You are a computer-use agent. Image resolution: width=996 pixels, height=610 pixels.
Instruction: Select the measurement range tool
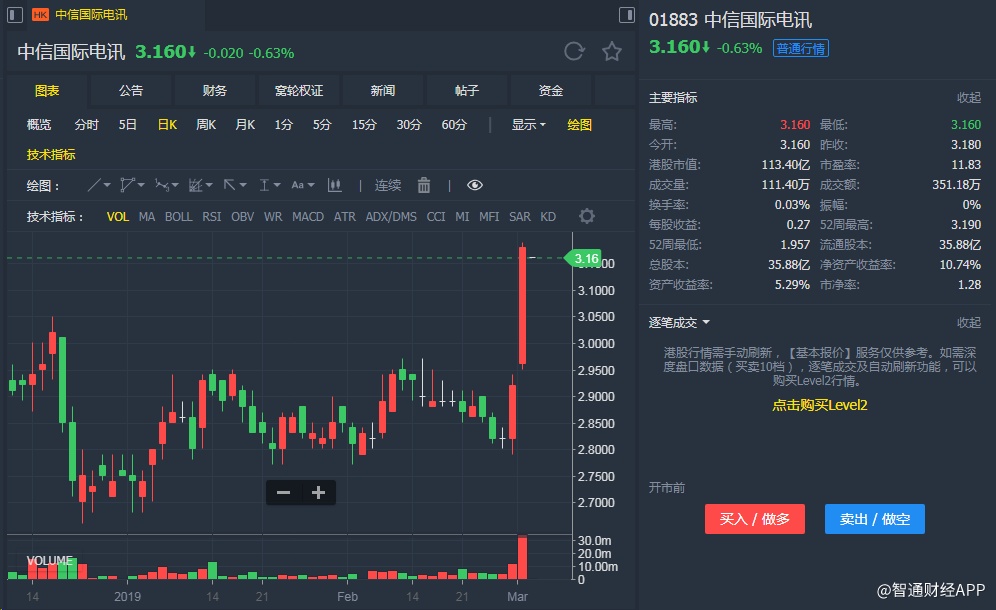click(x=264, y=185)
